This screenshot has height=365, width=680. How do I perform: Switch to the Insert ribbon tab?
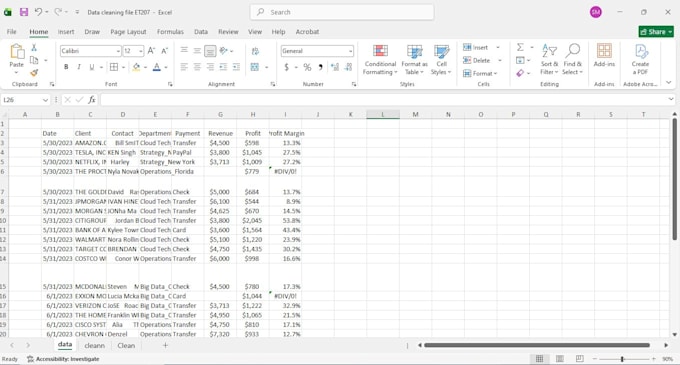click(66, 32)
